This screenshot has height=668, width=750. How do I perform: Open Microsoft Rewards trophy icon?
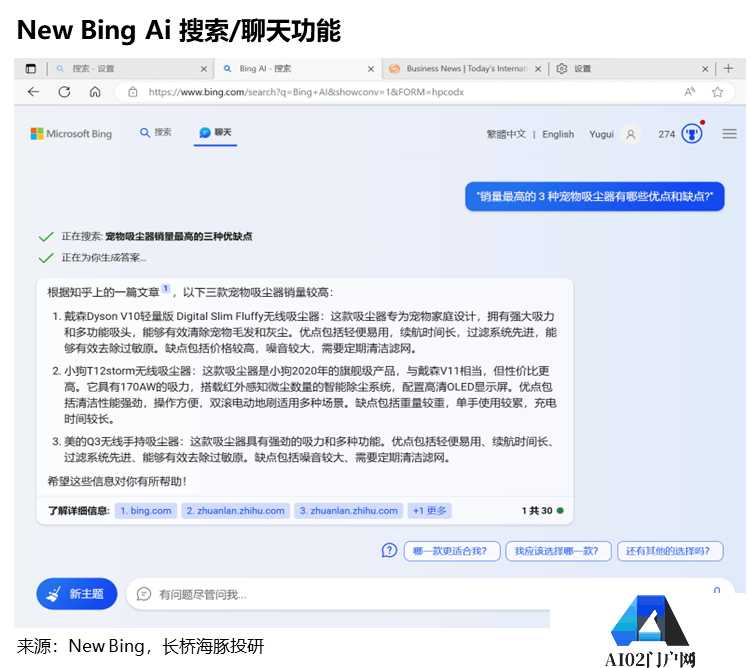point(692,133)
